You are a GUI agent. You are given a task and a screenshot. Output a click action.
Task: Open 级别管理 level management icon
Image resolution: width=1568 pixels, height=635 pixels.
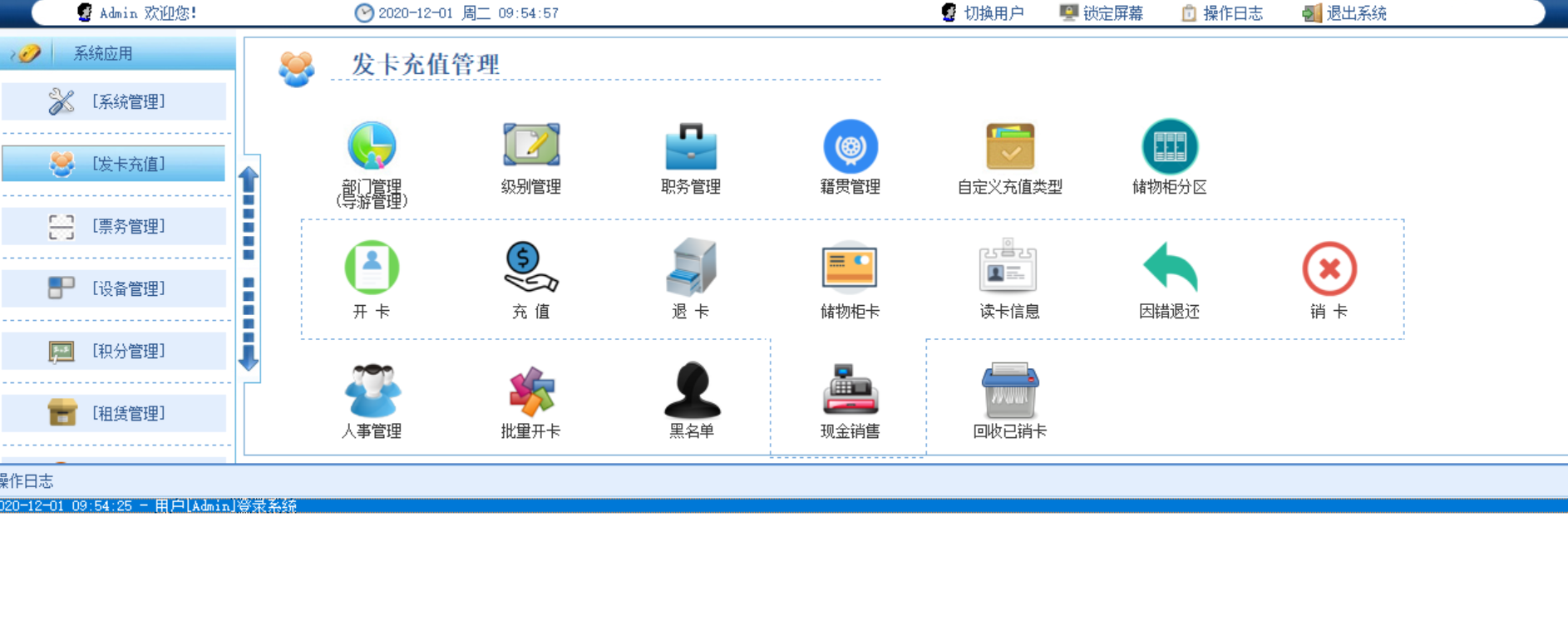[x=531, y=146]
